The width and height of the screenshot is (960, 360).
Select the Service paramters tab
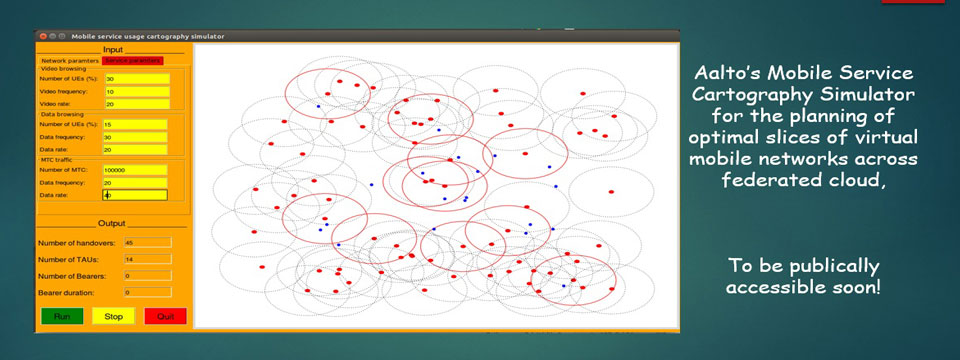(132, 61)
